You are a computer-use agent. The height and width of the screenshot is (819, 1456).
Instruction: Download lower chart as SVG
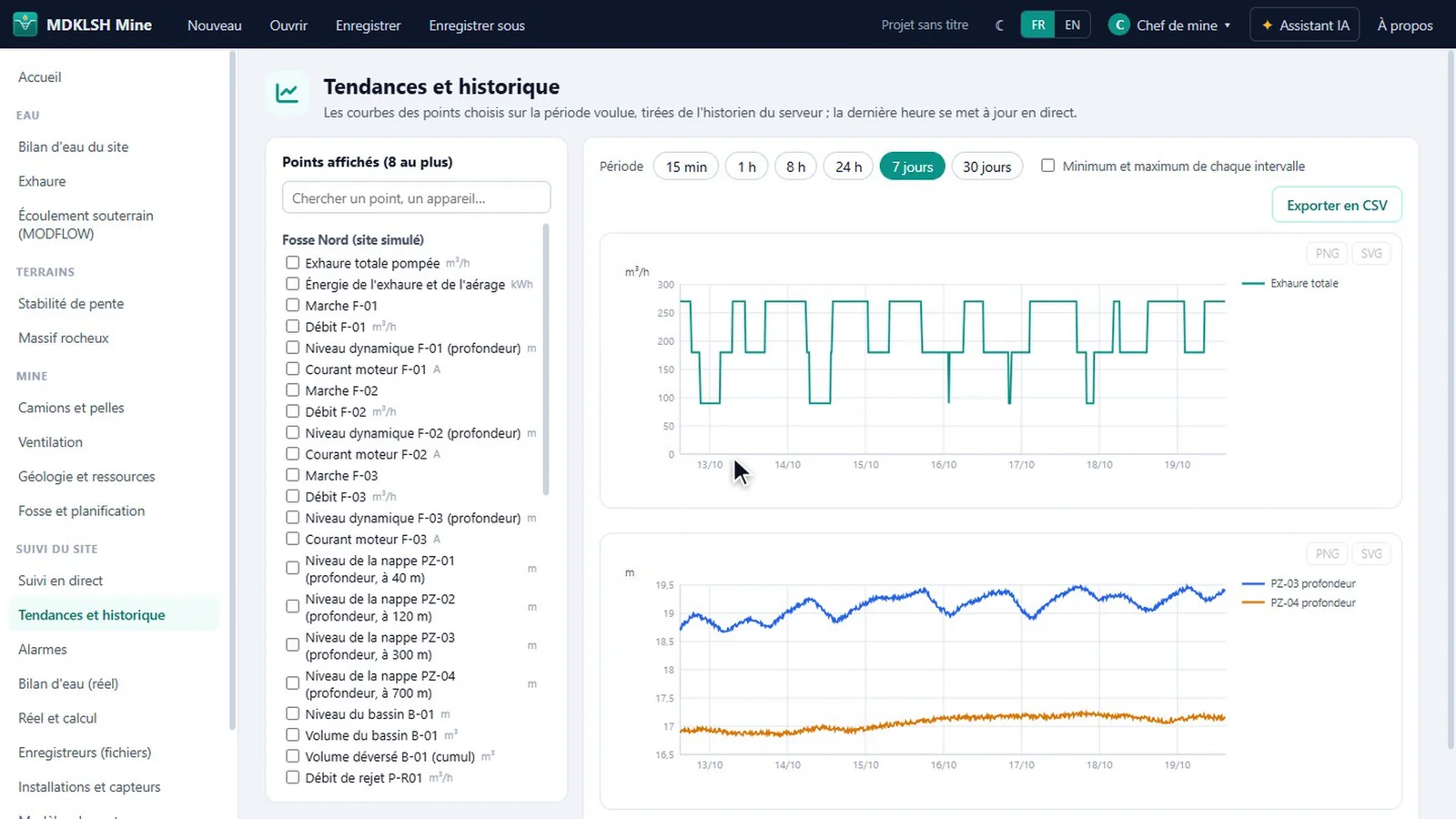1370,553
